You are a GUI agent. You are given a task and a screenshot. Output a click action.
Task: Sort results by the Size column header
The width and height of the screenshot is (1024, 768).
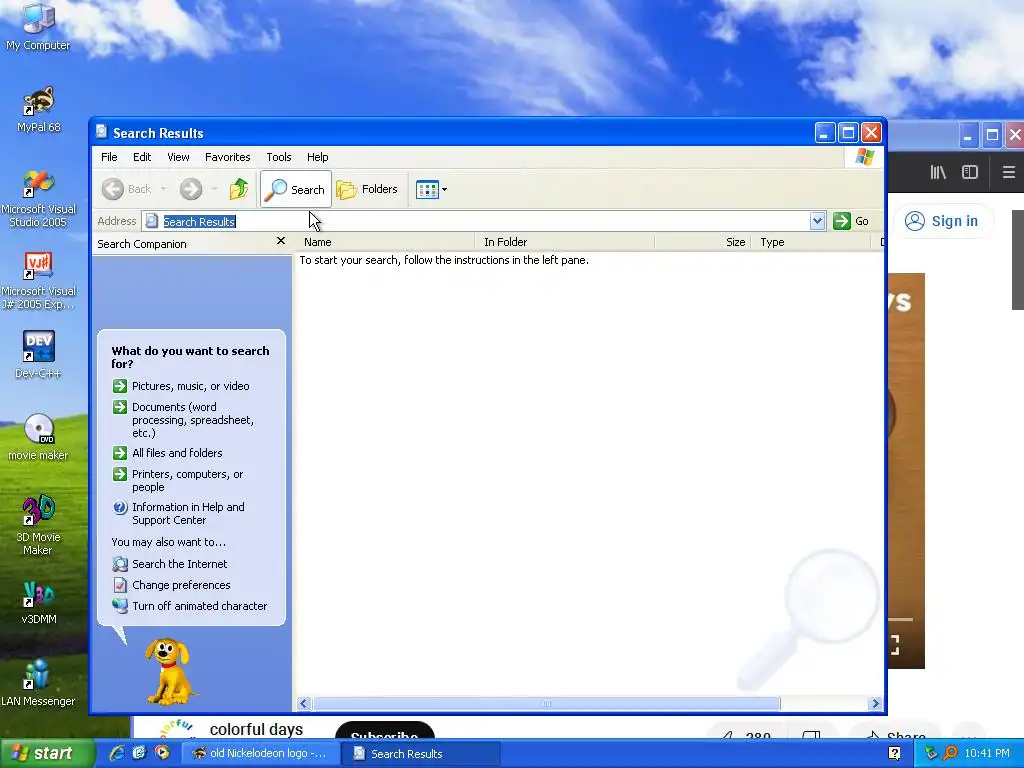(703, 242)
